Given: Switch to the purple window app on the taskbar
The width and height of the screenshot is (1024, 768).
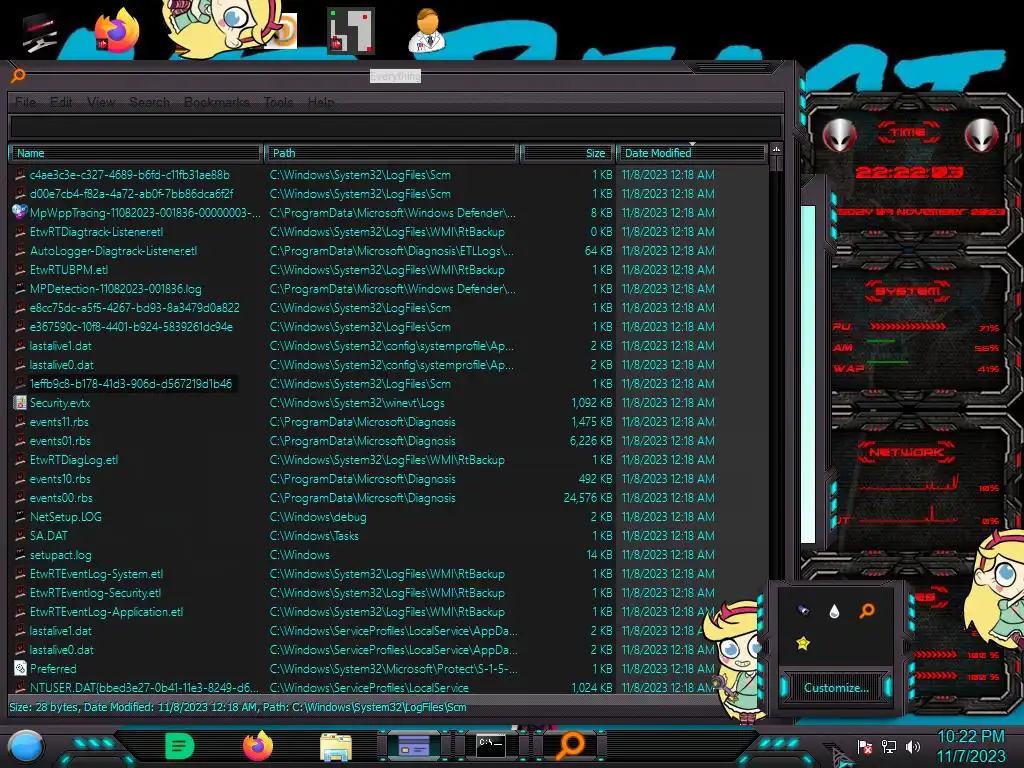Looking at the screenshot, I should [x=414, y=745].
